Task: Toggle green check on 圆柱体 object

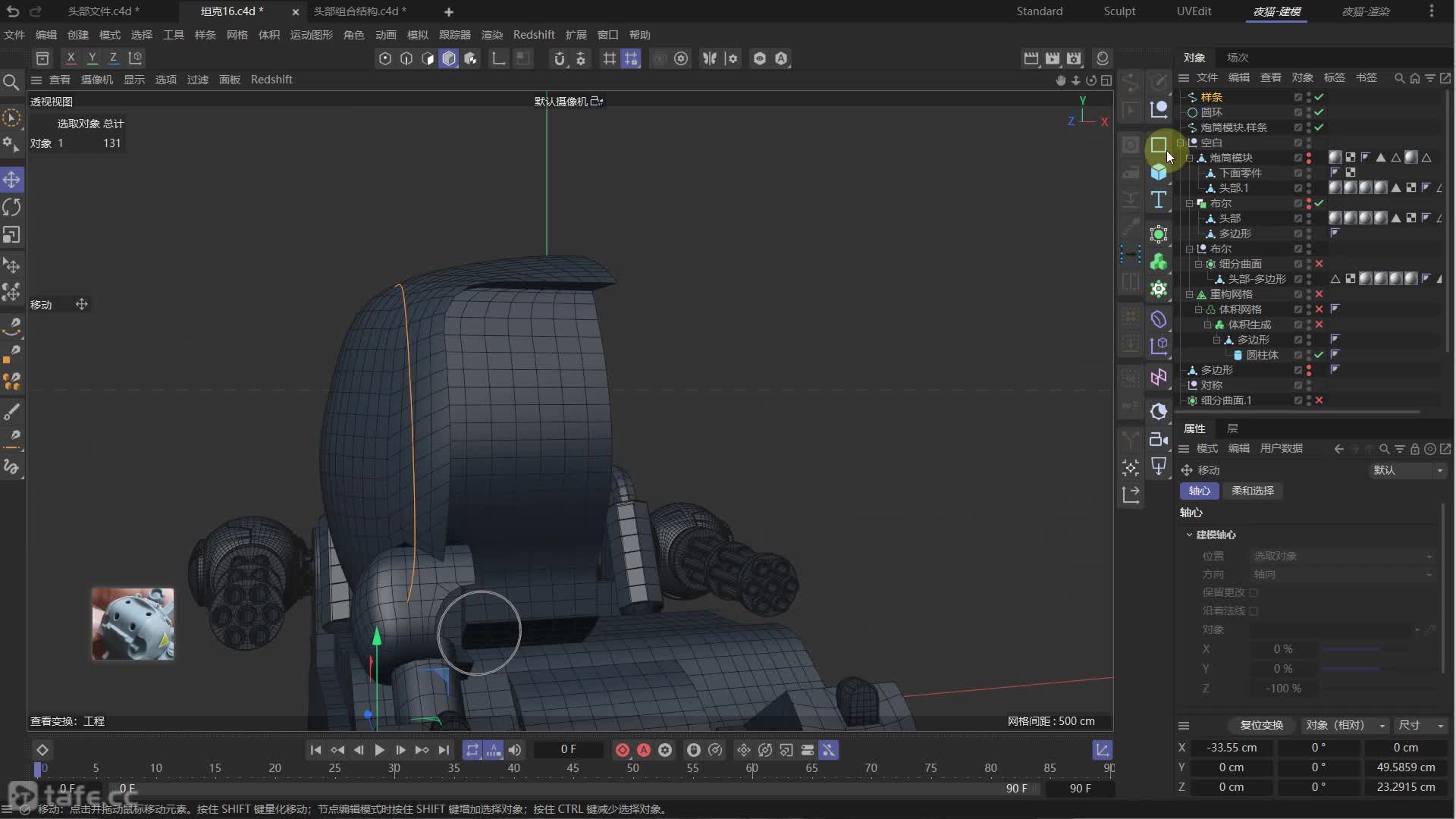Action: (1319, 355)
